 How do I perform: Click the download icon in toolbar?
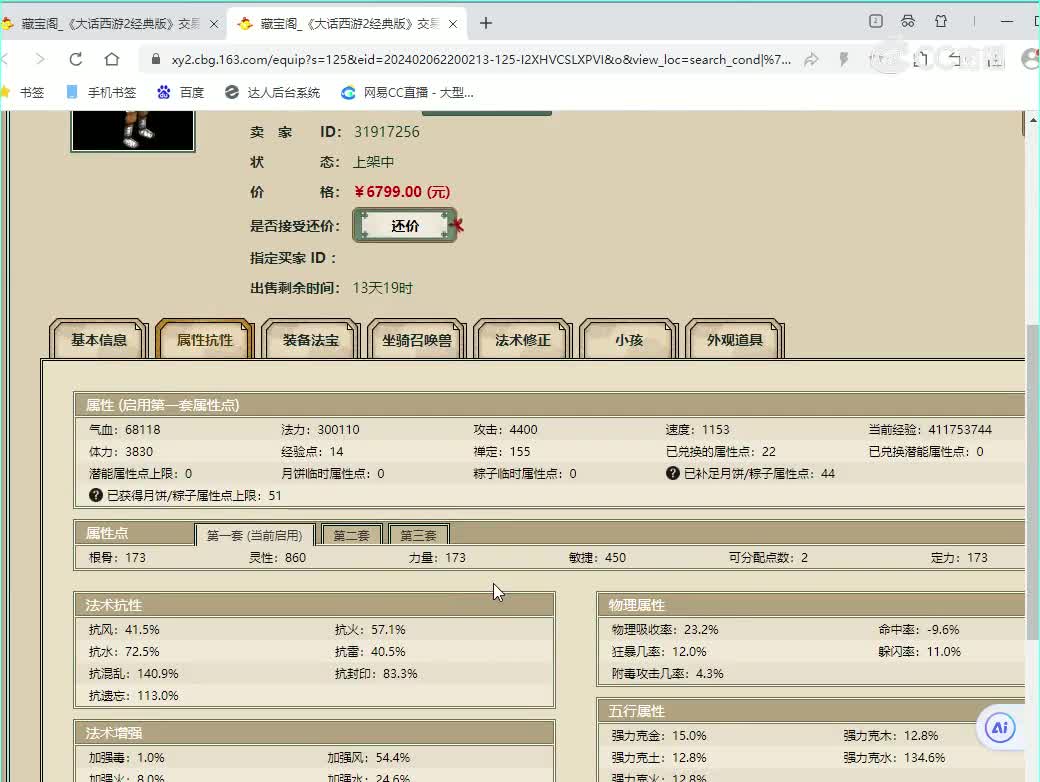pos(994,60)
